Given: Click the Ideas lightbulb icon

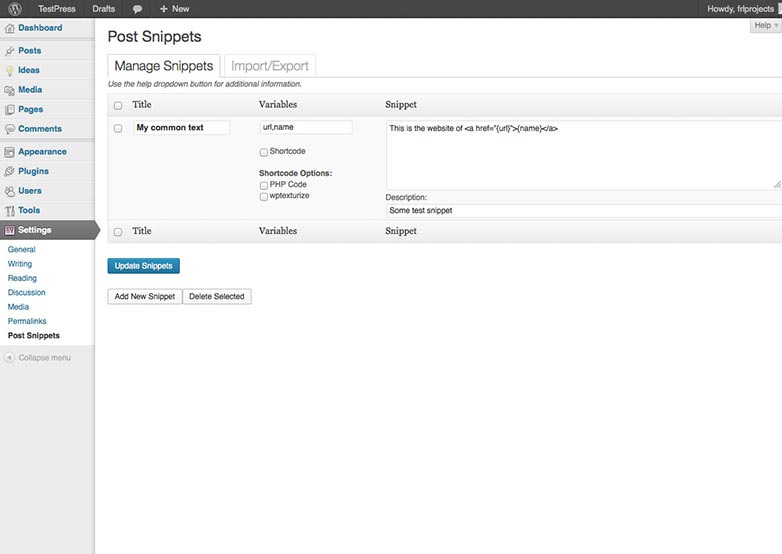Looking at the screenshot, I should (x=9, y=70).
